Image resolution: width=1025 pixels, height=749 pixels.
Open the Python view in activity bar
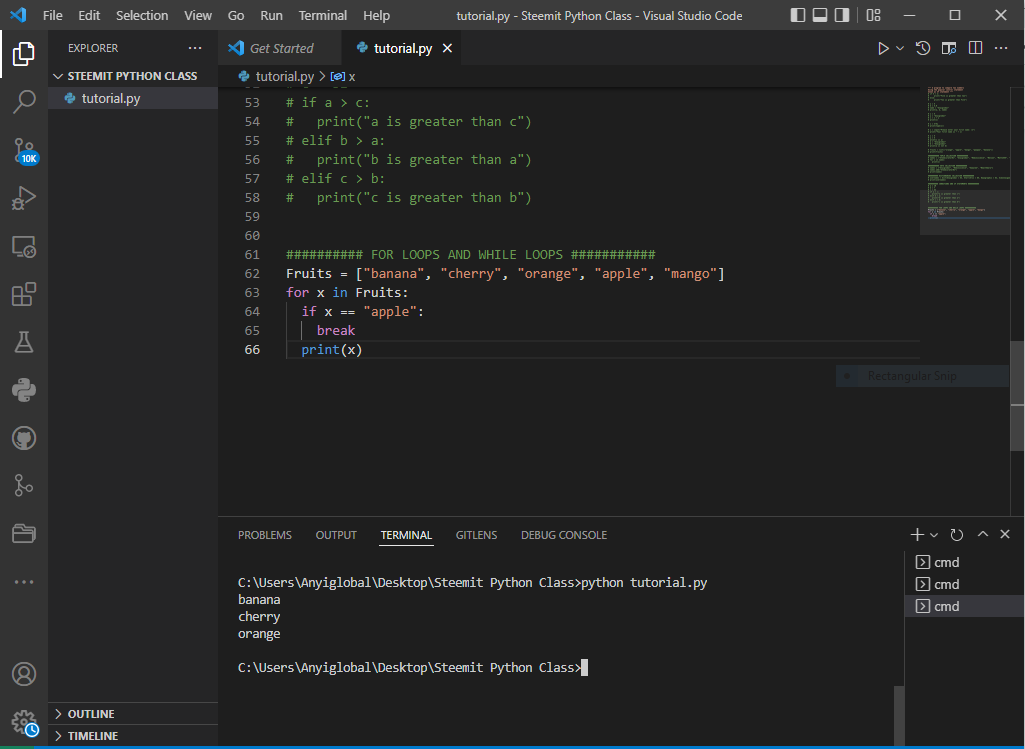[24, 390]
